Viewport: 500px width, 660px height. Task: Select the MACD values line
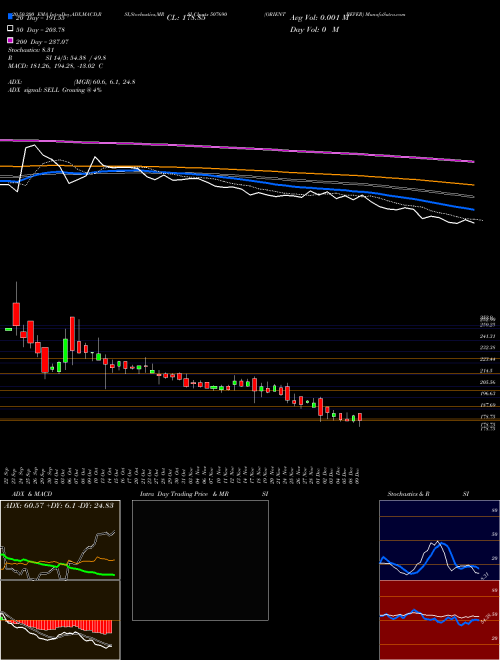click(56, 66)
